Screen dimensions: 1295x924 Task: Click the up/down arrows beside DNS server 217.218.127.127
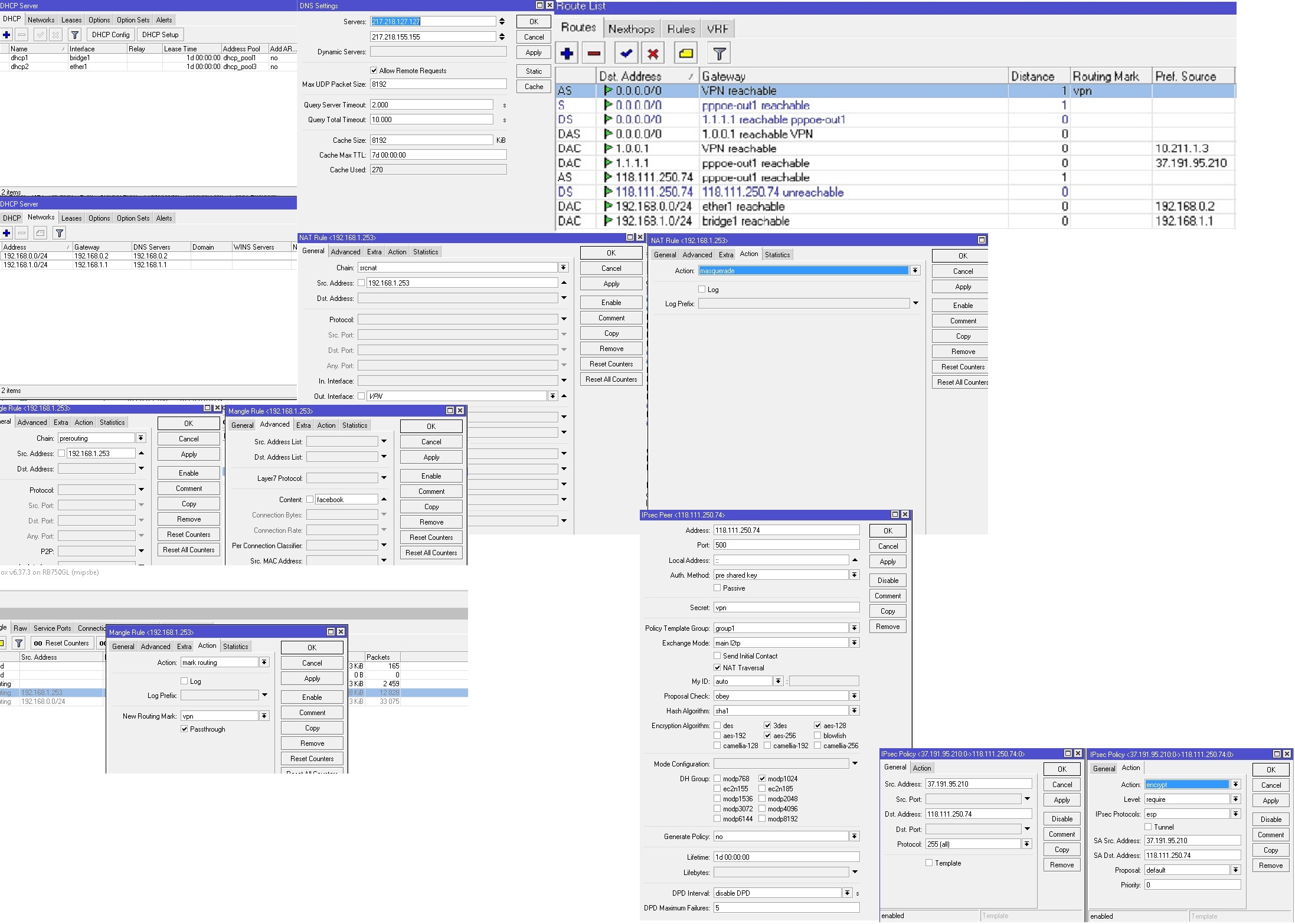point(502,21)
